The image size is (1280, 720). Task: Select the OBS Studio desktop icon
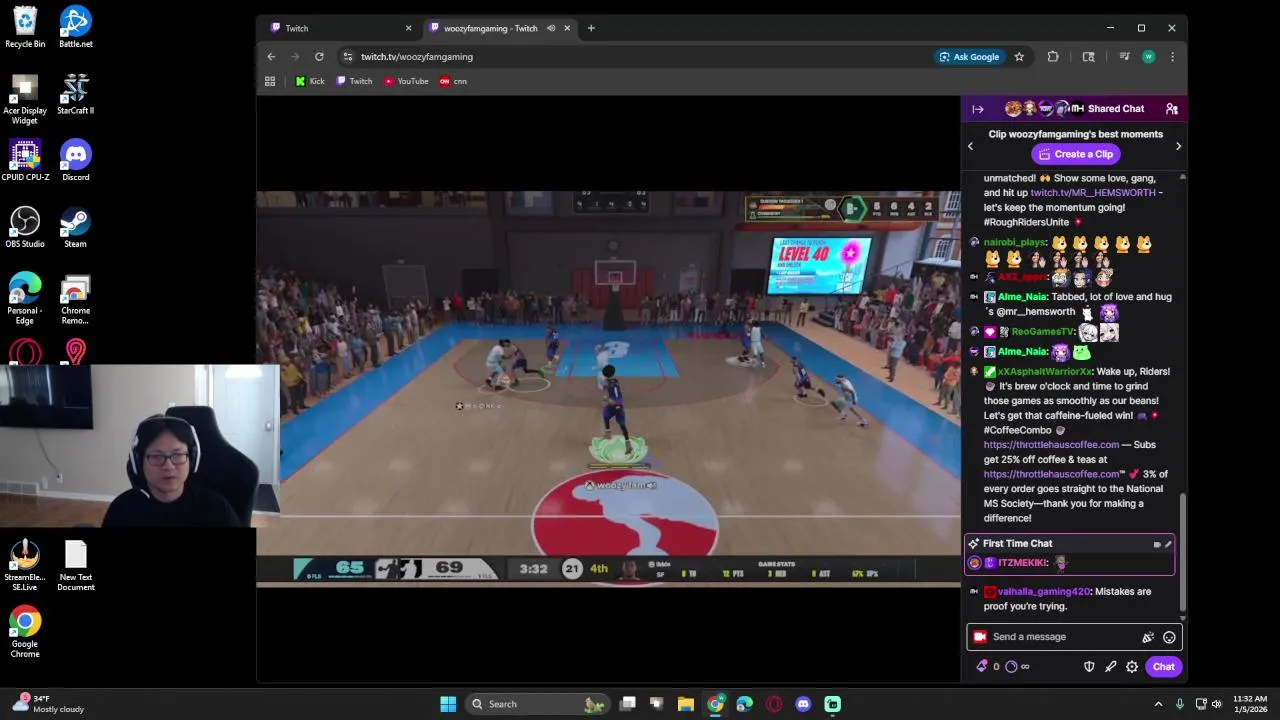point(25,228)
